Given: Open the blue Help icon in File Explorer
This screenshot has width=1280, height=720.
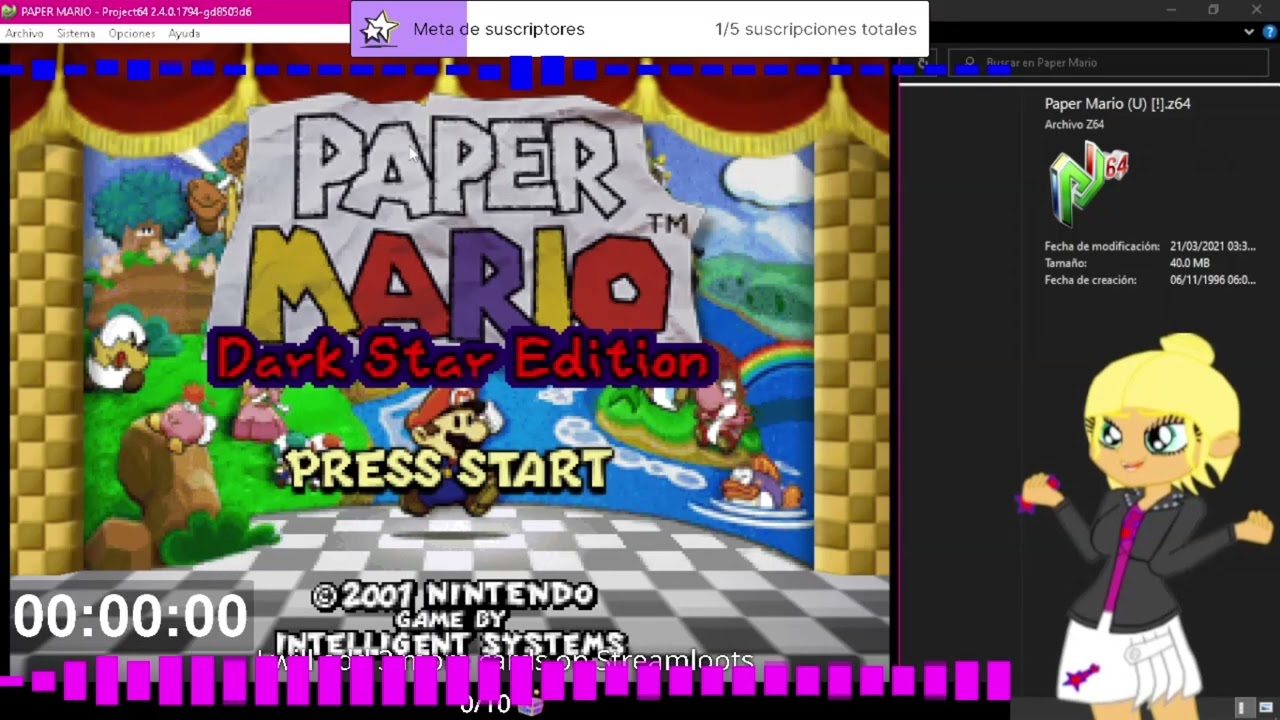Looking at the screenshot, I should click(1268, 31).
